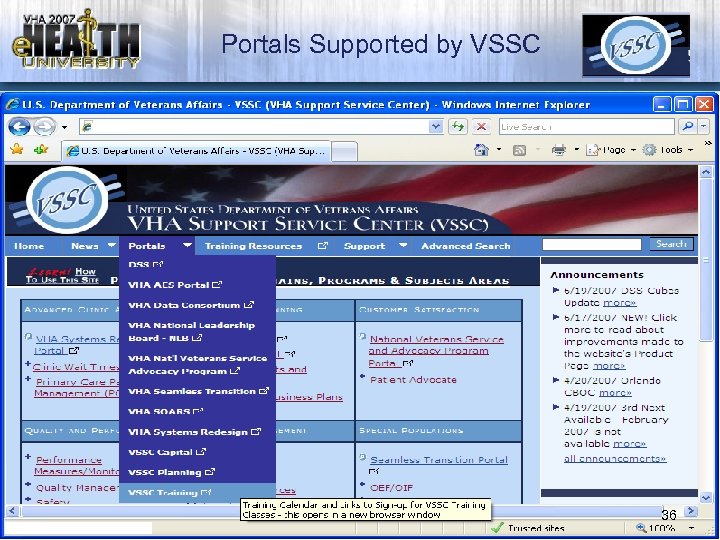Viewport: 720px width, 540px height.
Task: Open more link for DSS Cubes Update
Action: click(619, 303)
